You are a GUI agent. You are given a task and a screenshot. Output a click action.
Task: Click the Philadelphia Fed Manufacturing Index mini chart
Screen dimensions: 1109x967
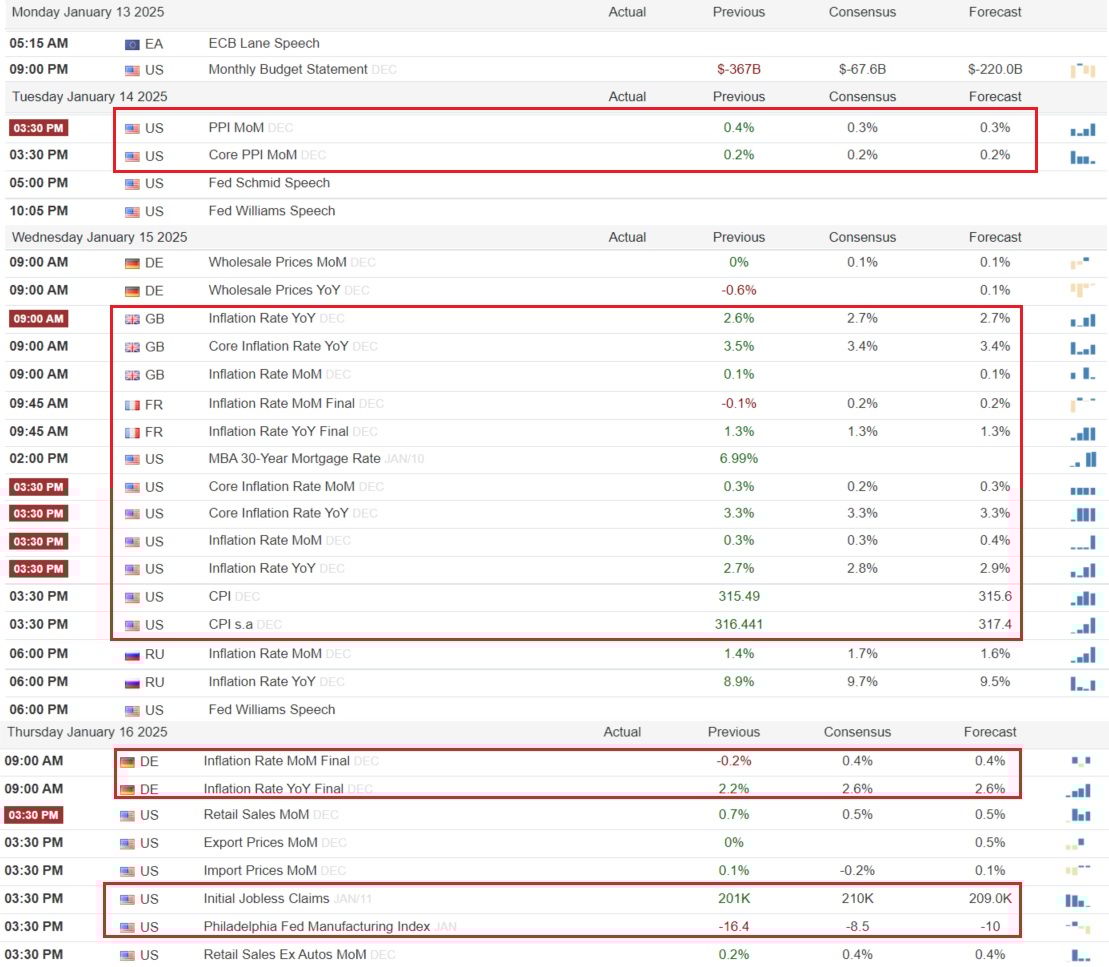tap(1077, 927)
